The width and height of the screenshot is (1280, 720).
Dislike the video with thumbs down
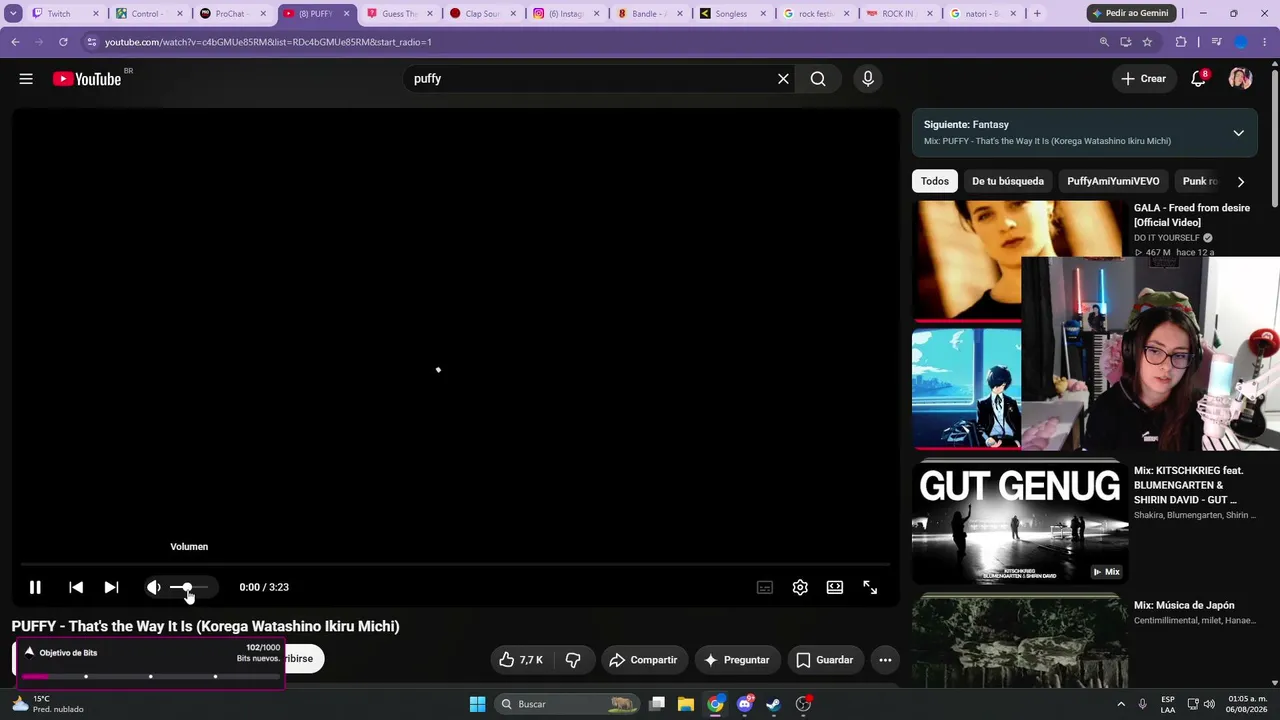coord(573,660)
